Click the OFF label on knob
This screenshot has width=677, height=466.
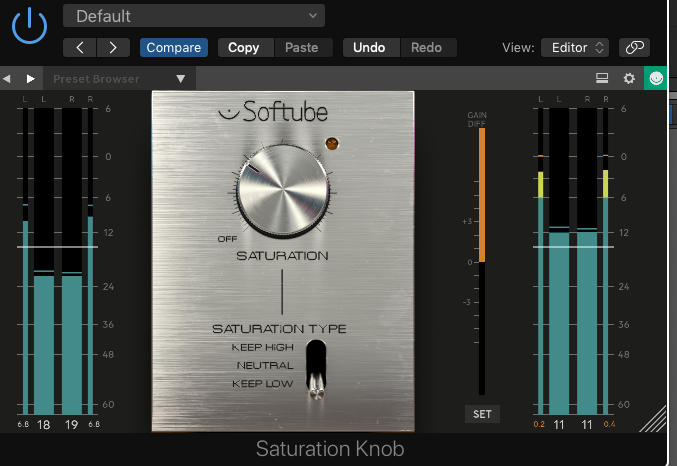pyautogui.click(x=227, y=239)
